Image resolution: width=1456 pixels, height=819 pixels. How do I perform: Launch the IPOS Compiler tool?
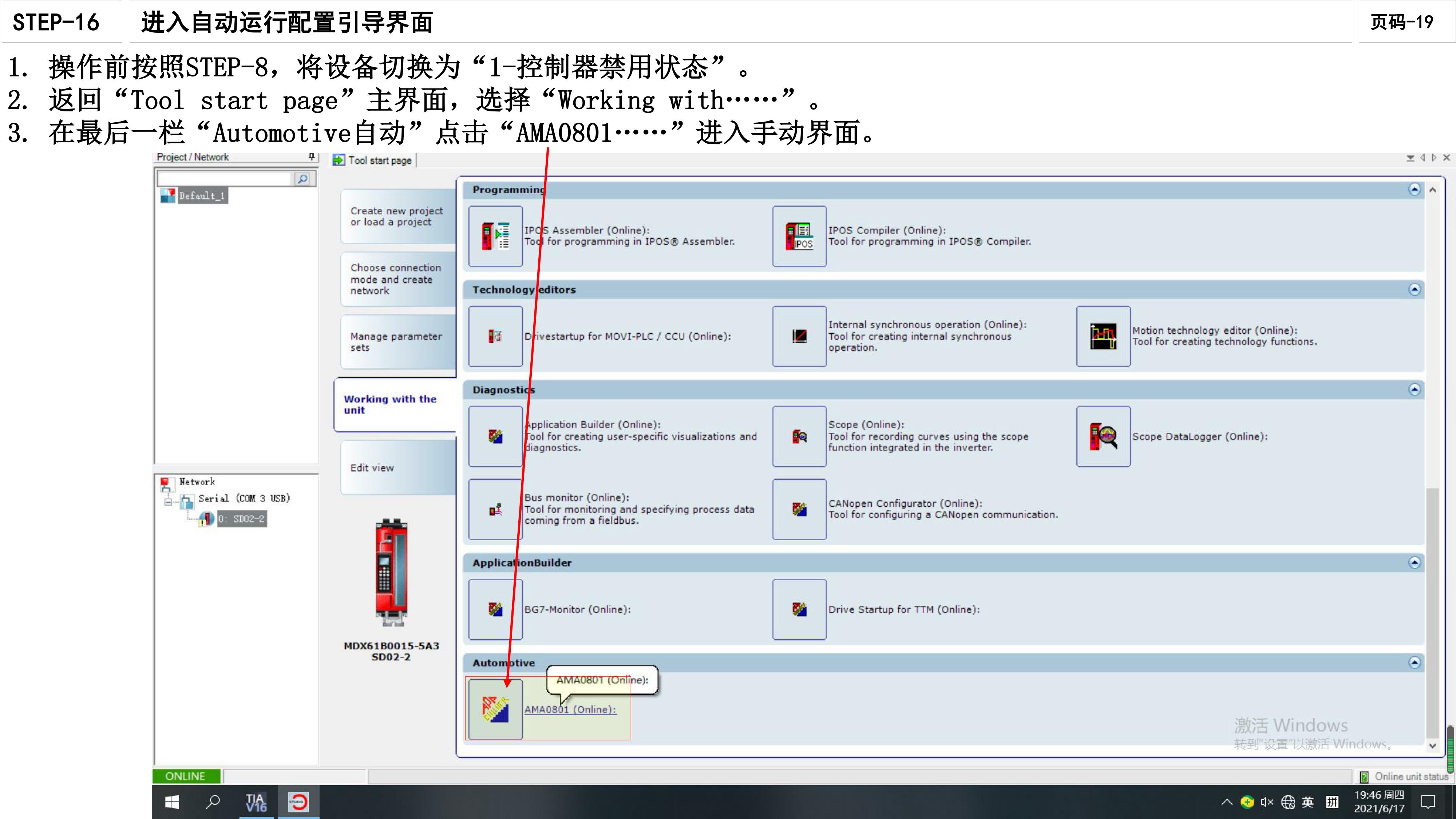799,236
